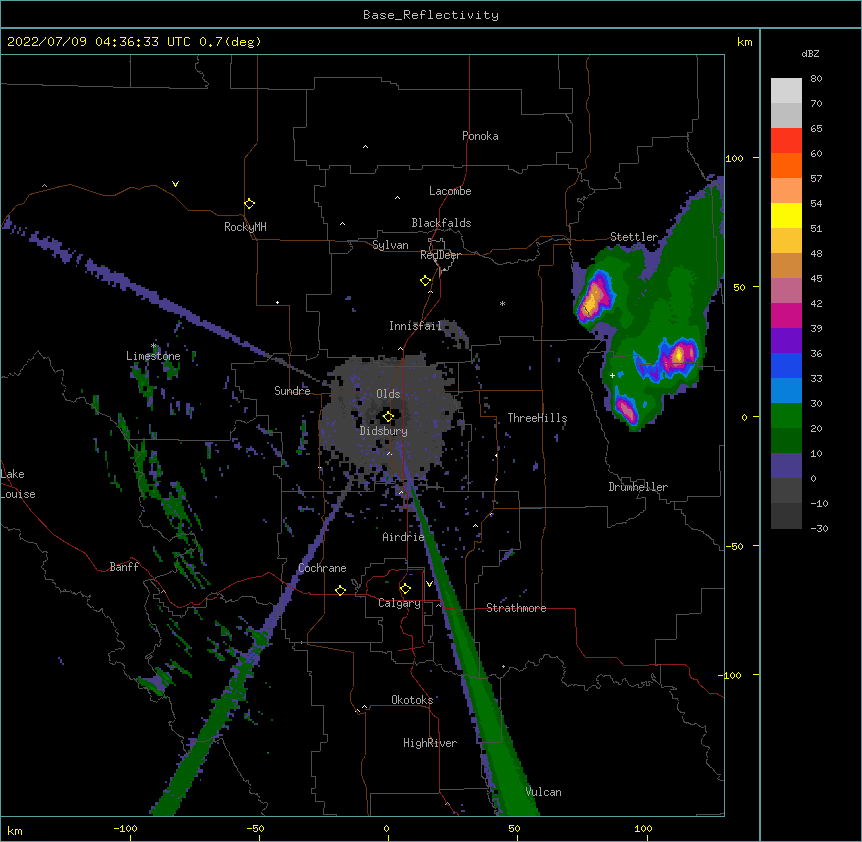Click the -30 value on dBZ legend
The height and width of the screenshot is (842, 862).
[x=819, y=529]
